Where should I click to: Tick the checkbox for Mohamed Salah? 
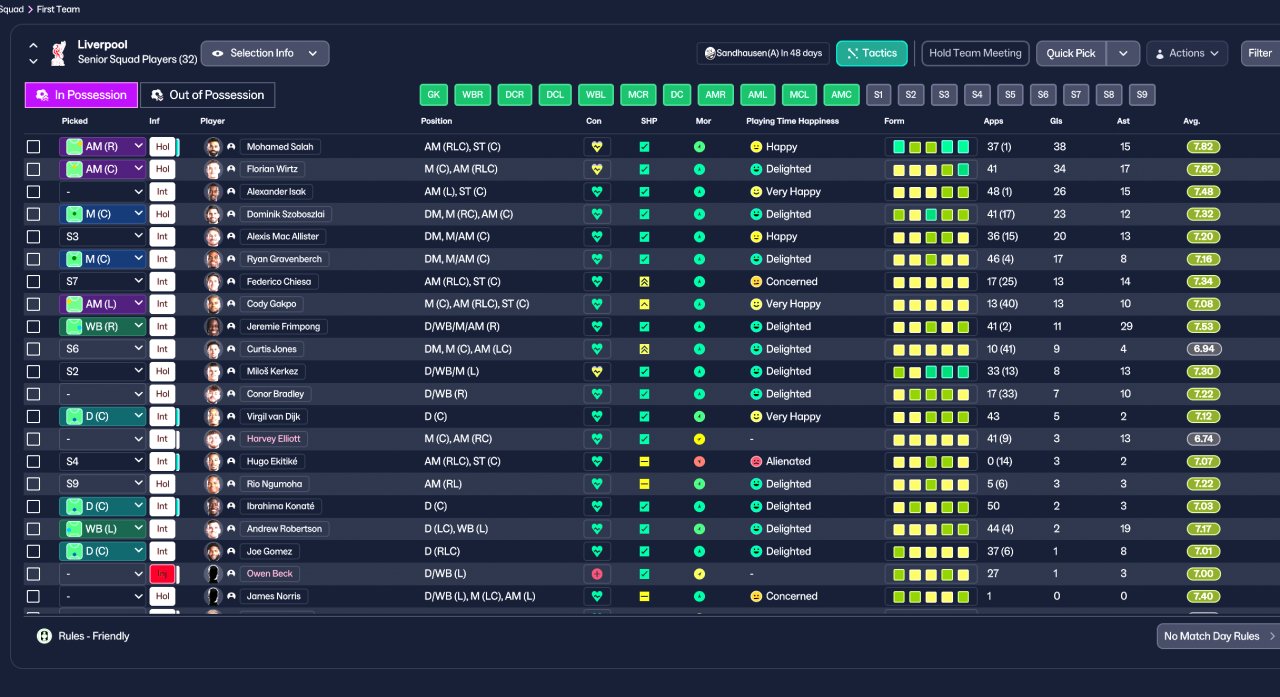pyautogui.click(x=34, y=147)
